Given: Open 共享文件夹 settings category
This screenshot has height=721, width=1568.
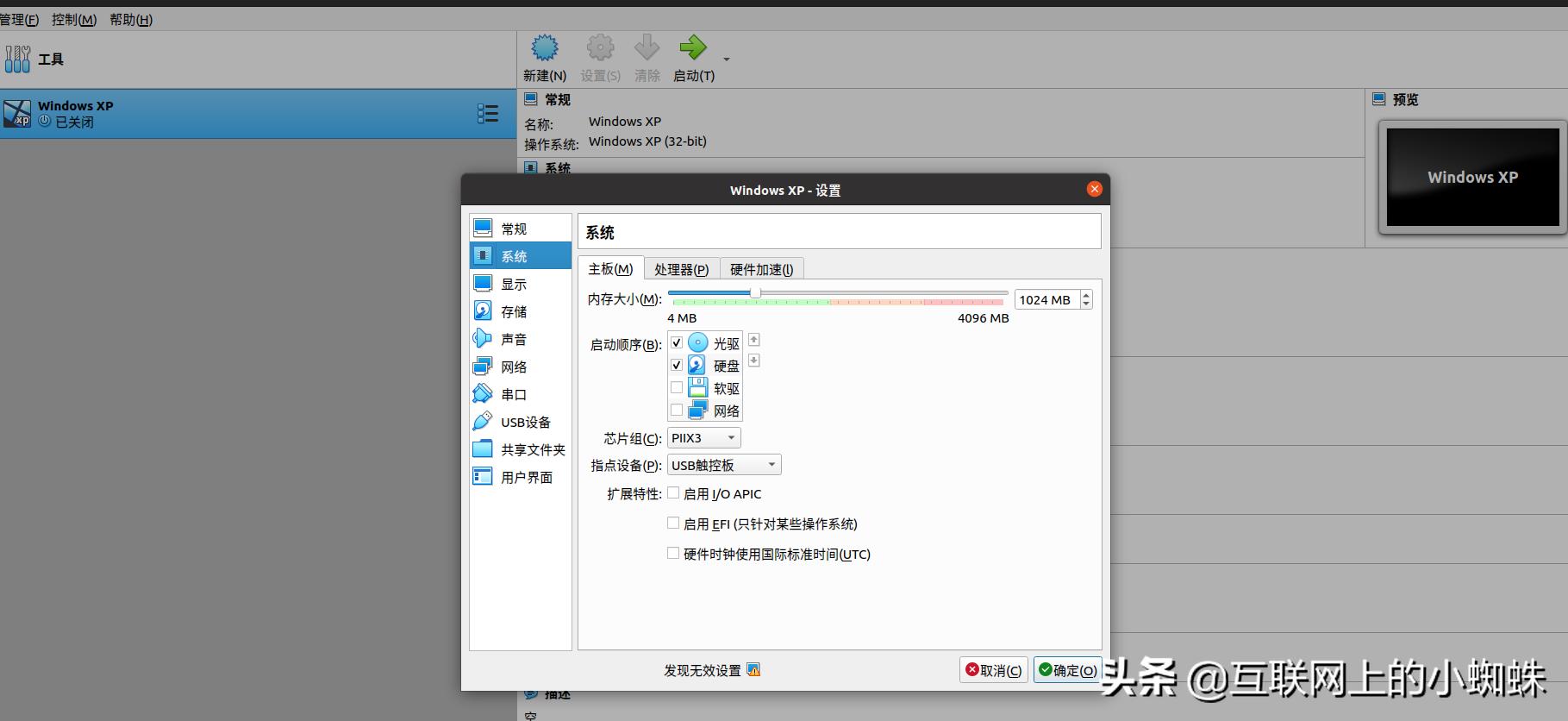Looking at the screenshot, I should [521, 449].
